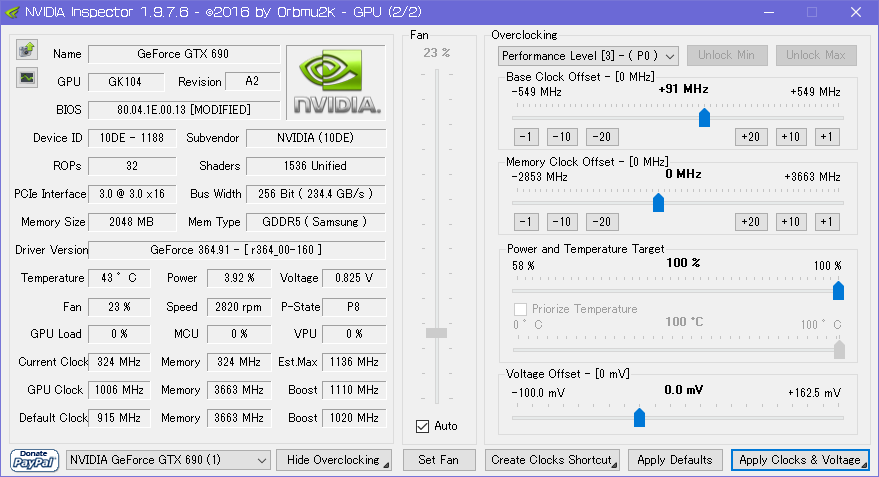
Task: Click Base Clock Offset -20 button
Action: pyautogui.click(x=602, y=137)
